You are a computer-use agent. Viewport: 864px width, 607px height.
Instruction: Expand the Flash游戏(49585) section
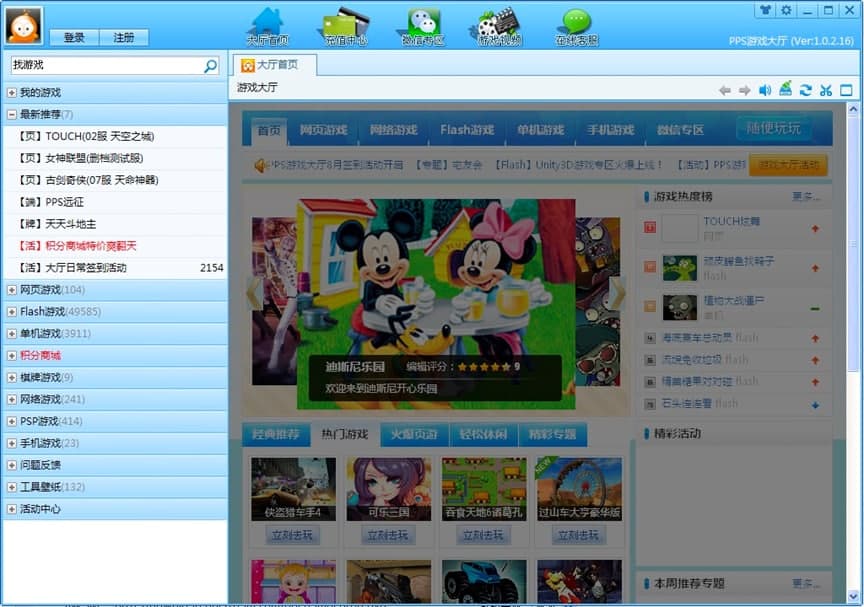[x=12, y=312]
